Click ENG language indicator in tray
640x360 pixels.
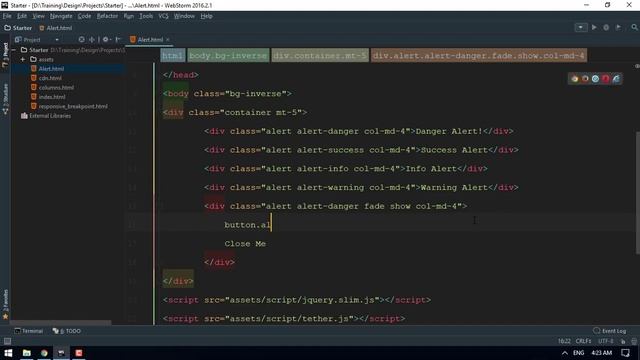pos(578,353)
